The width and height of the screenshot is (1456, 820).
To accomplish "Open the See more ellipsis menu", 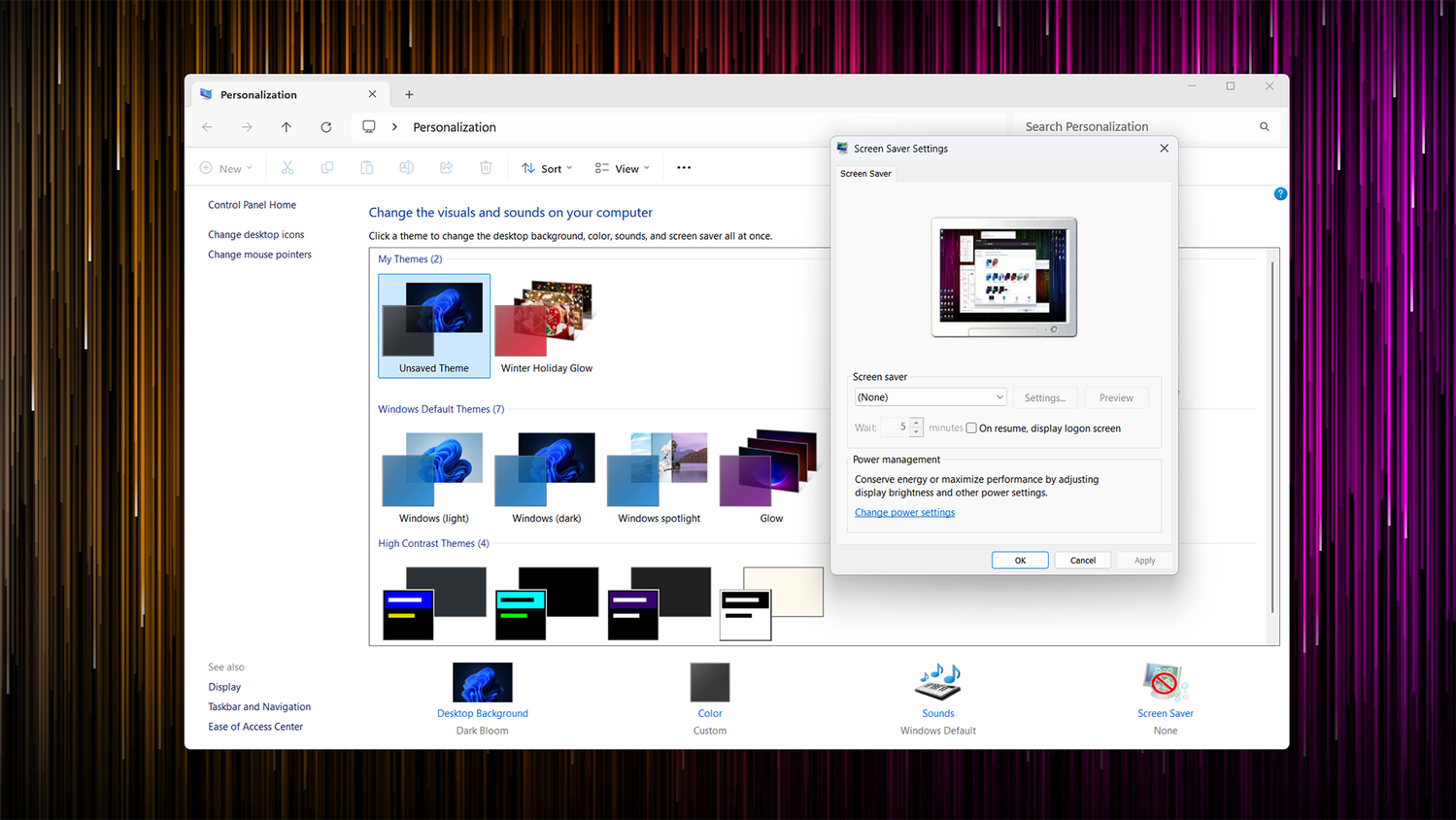I will 684,168.
